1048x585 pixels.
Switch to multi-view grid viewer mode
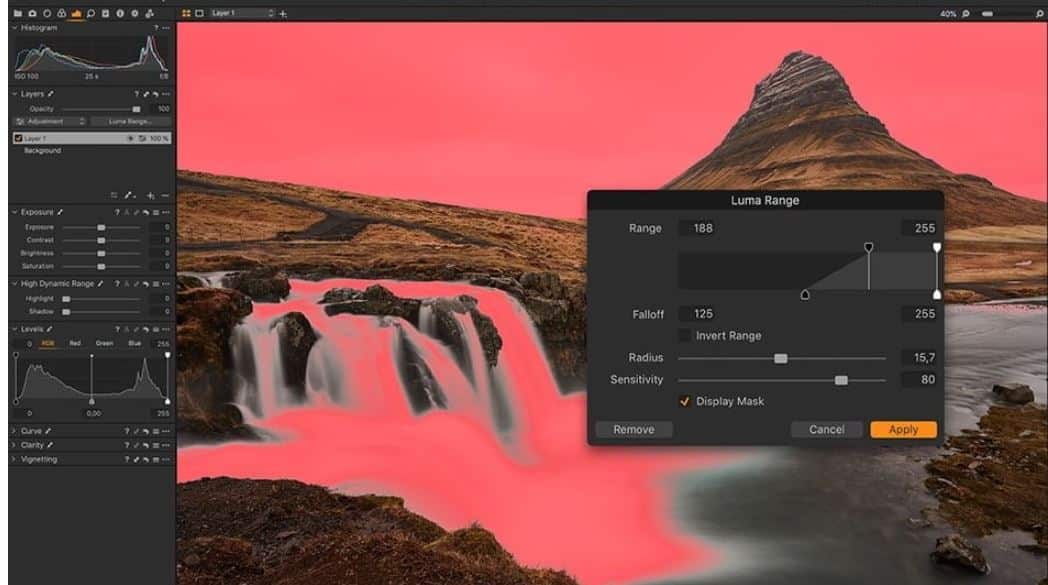pos(186,13)
